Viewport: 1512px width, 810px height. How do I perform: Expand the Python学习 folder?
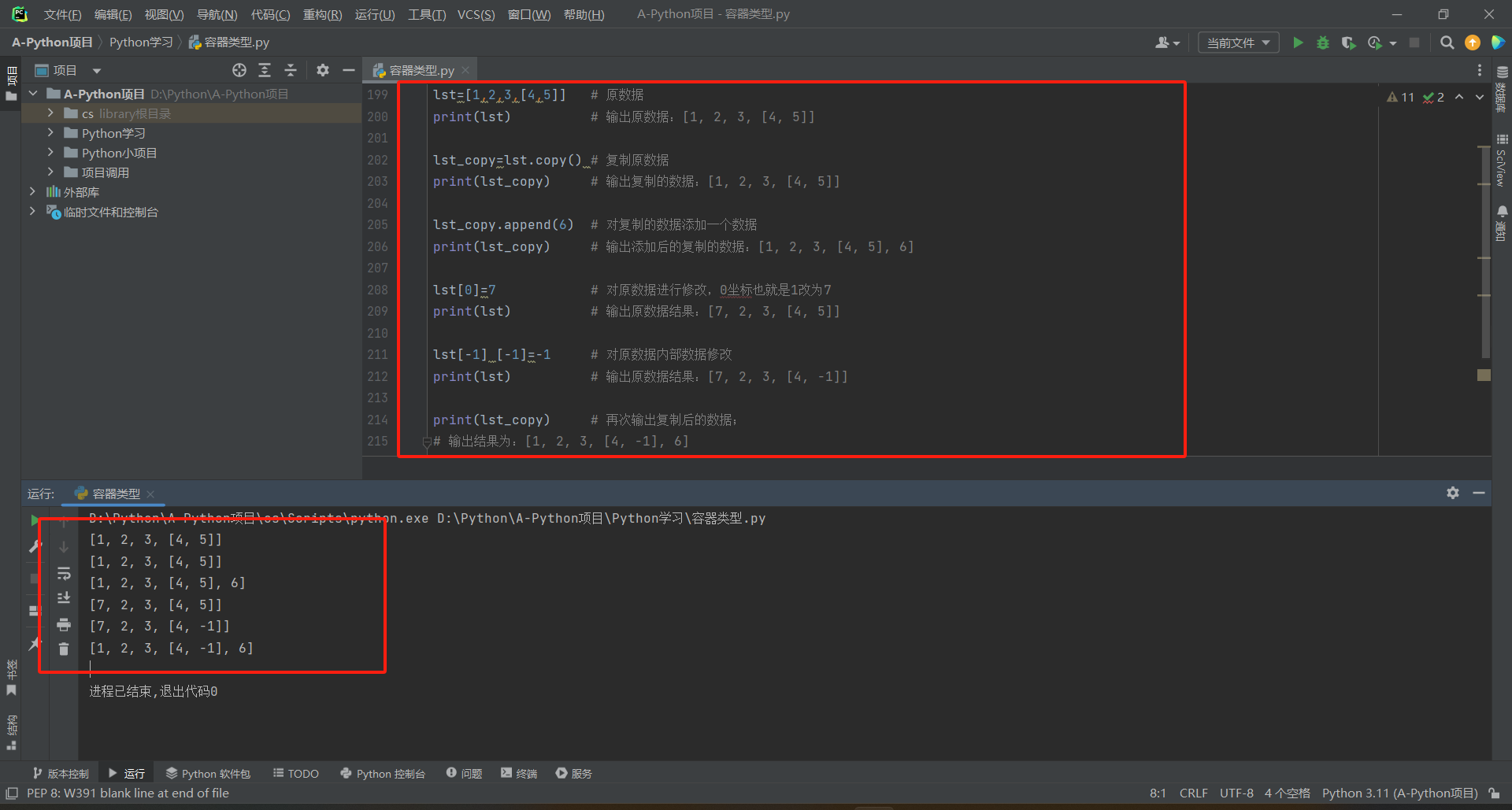pos(50,133)
